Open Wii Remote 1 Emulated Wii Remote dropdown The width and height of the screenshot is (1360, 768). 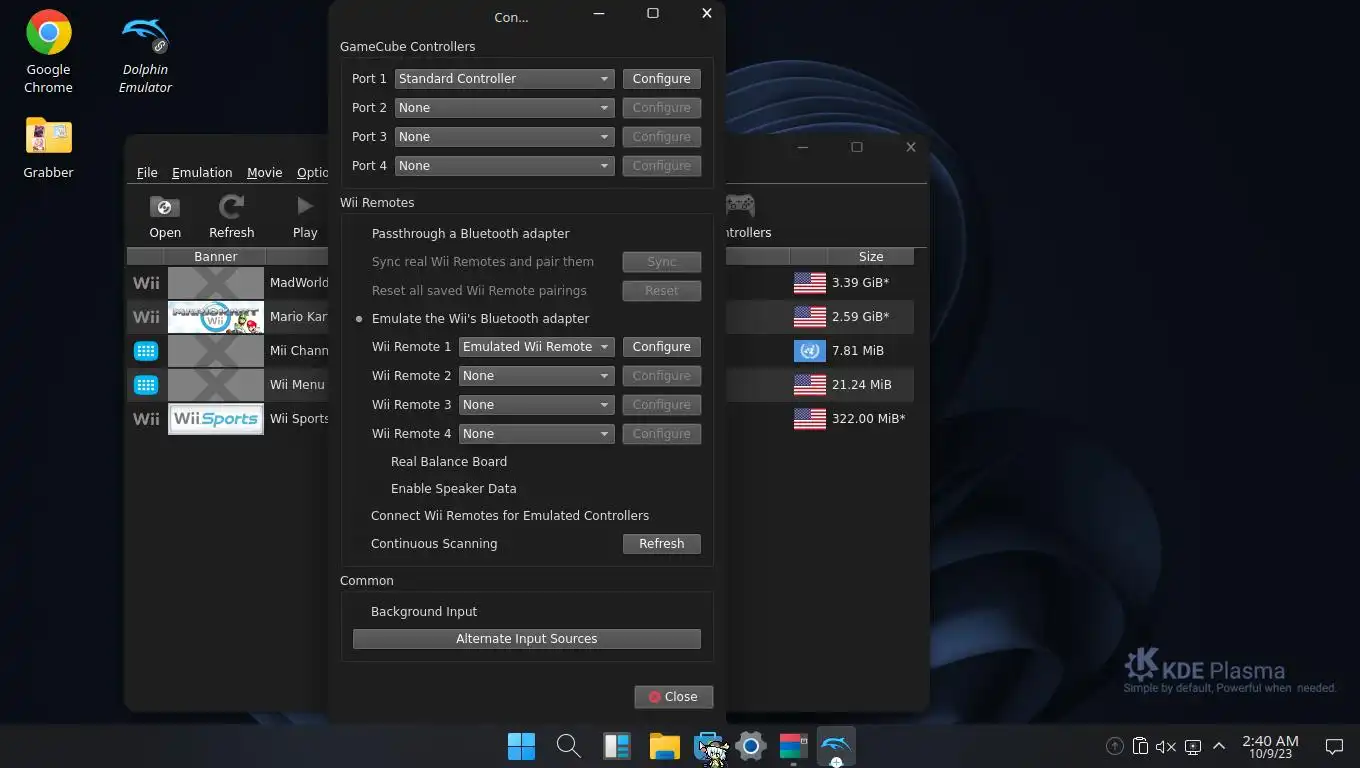click(536, 346)
